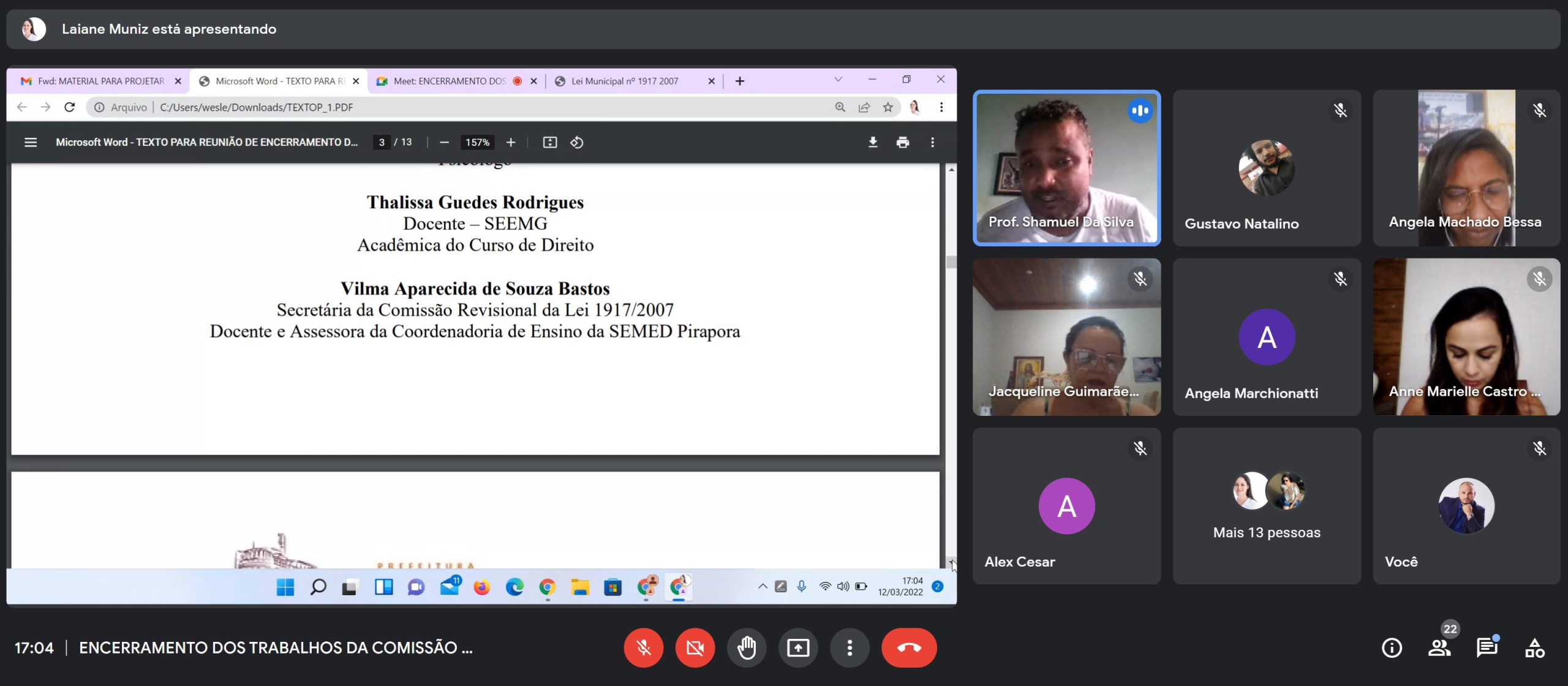Screen dimensions: 1568x686
Task: Zoom in the PDF with plus button
Action: [x=510, y=142]
